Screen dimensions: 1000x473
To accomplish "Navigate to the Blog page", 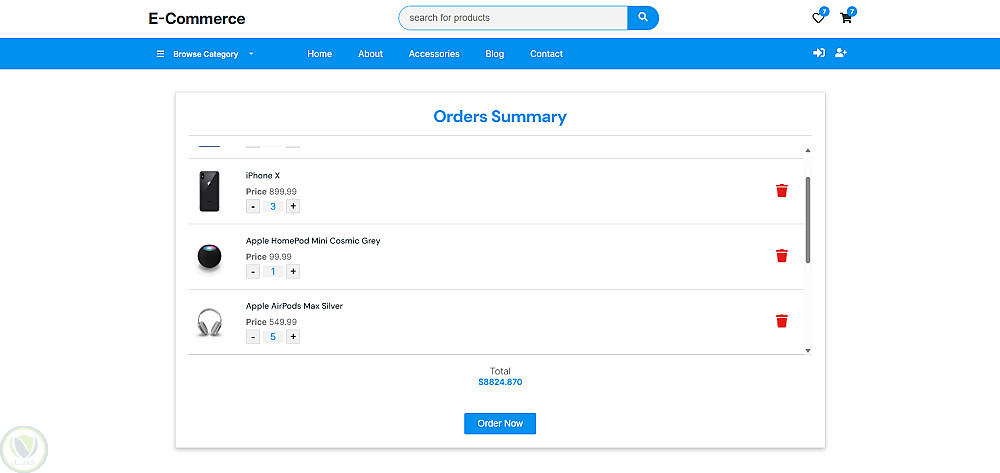I will [x=495, y=54].
